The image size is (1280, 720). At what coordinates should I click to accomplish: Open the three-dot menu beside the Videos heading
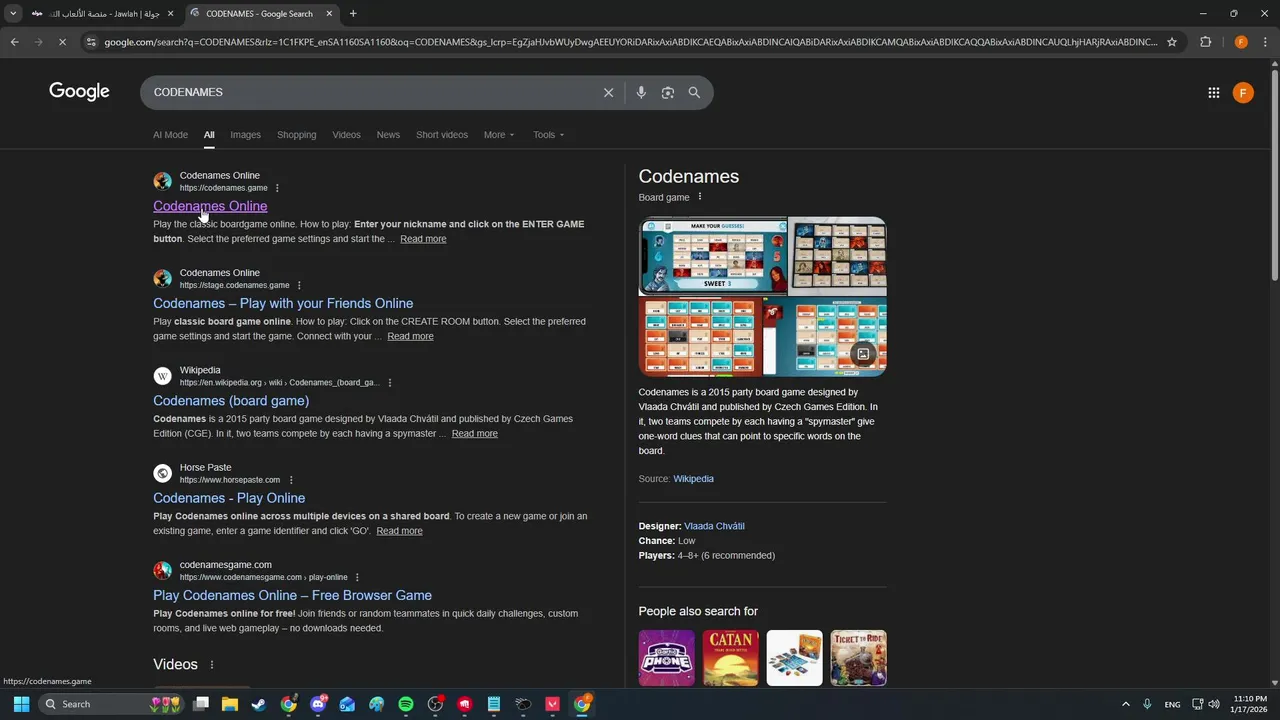tap(212, 665)
